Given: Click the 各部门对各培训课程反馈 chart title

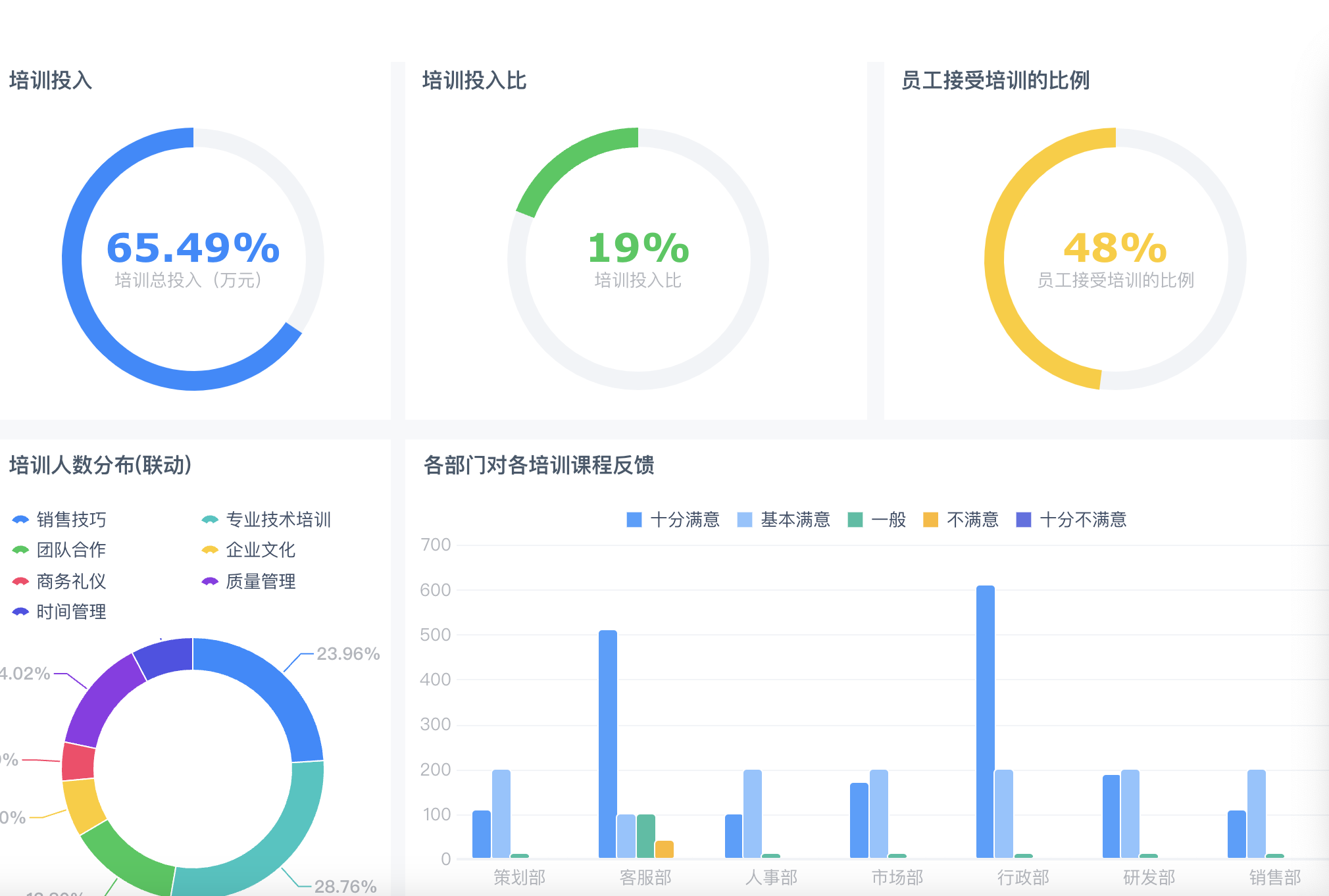Looking at the screenshot, I should tap(539, 465).
